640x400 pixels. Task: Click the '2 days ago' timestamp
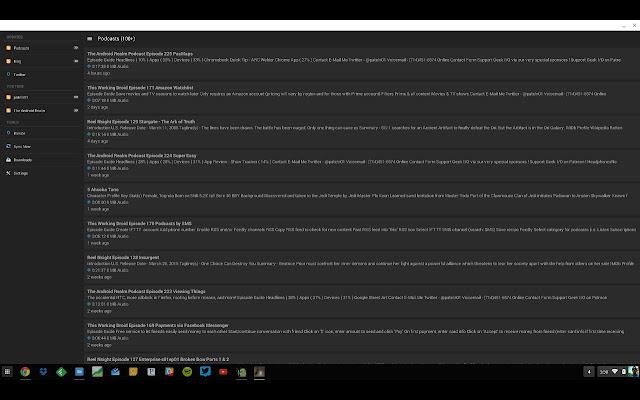tap(98, 107)
